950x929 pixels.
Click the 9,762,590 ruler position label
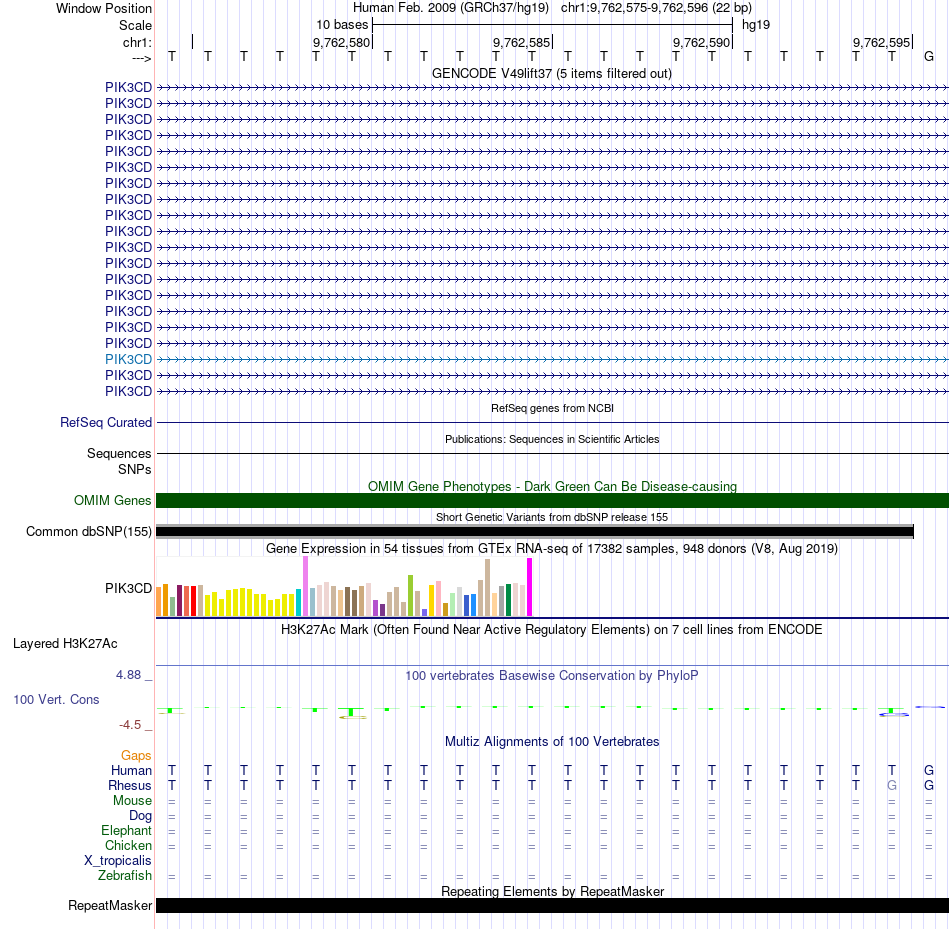tap(701, 42)
